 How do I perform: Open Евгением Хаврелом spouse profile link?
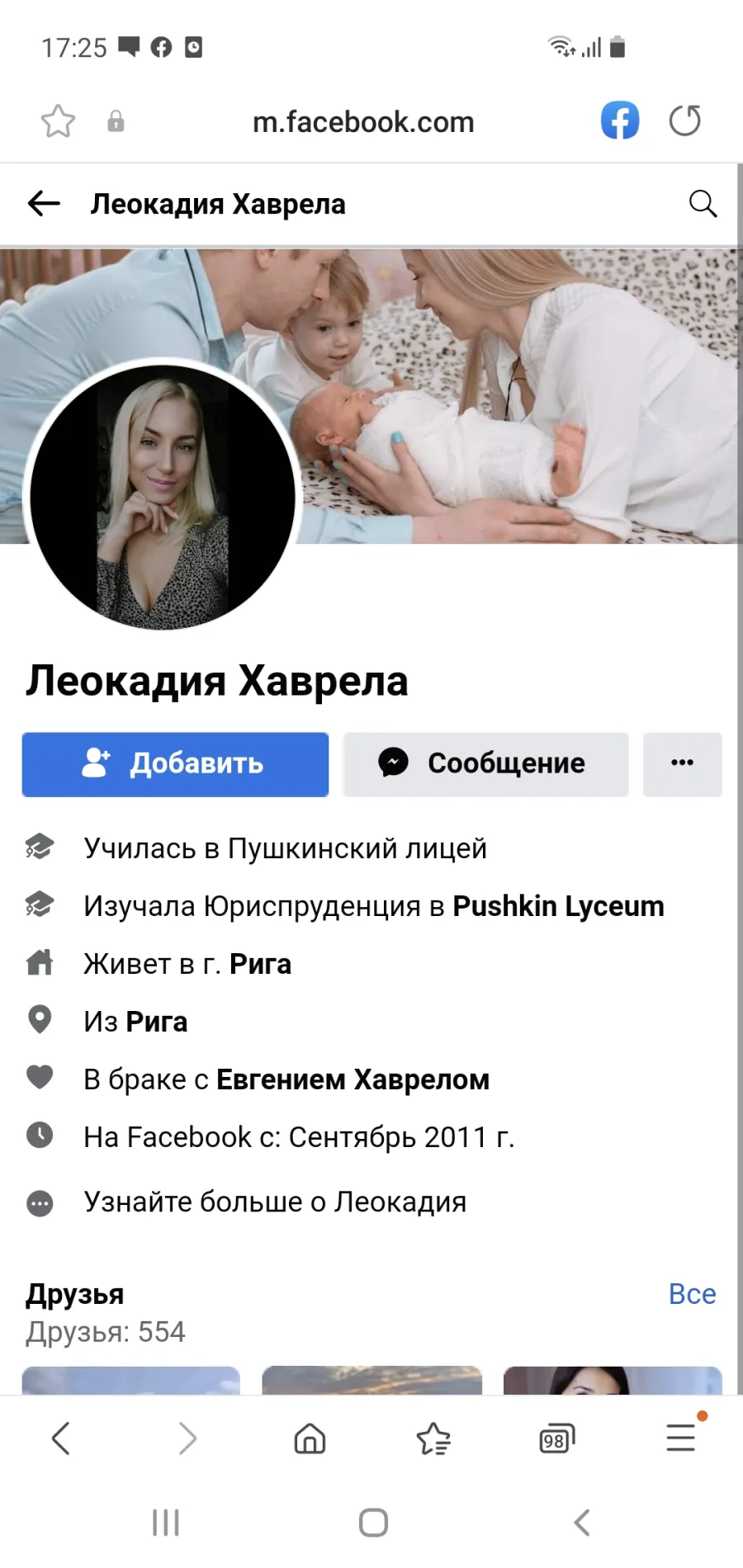click(353, 1079)
